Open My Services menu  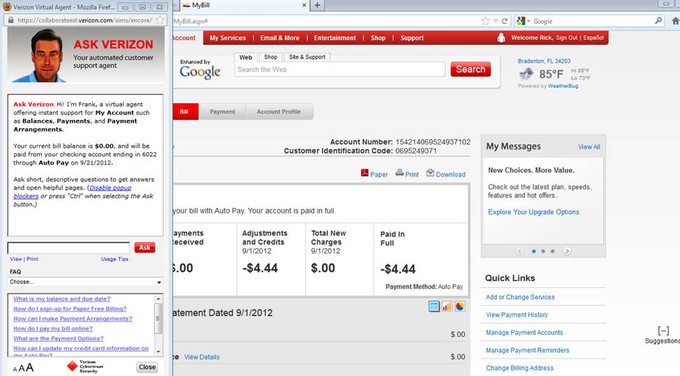228,38
